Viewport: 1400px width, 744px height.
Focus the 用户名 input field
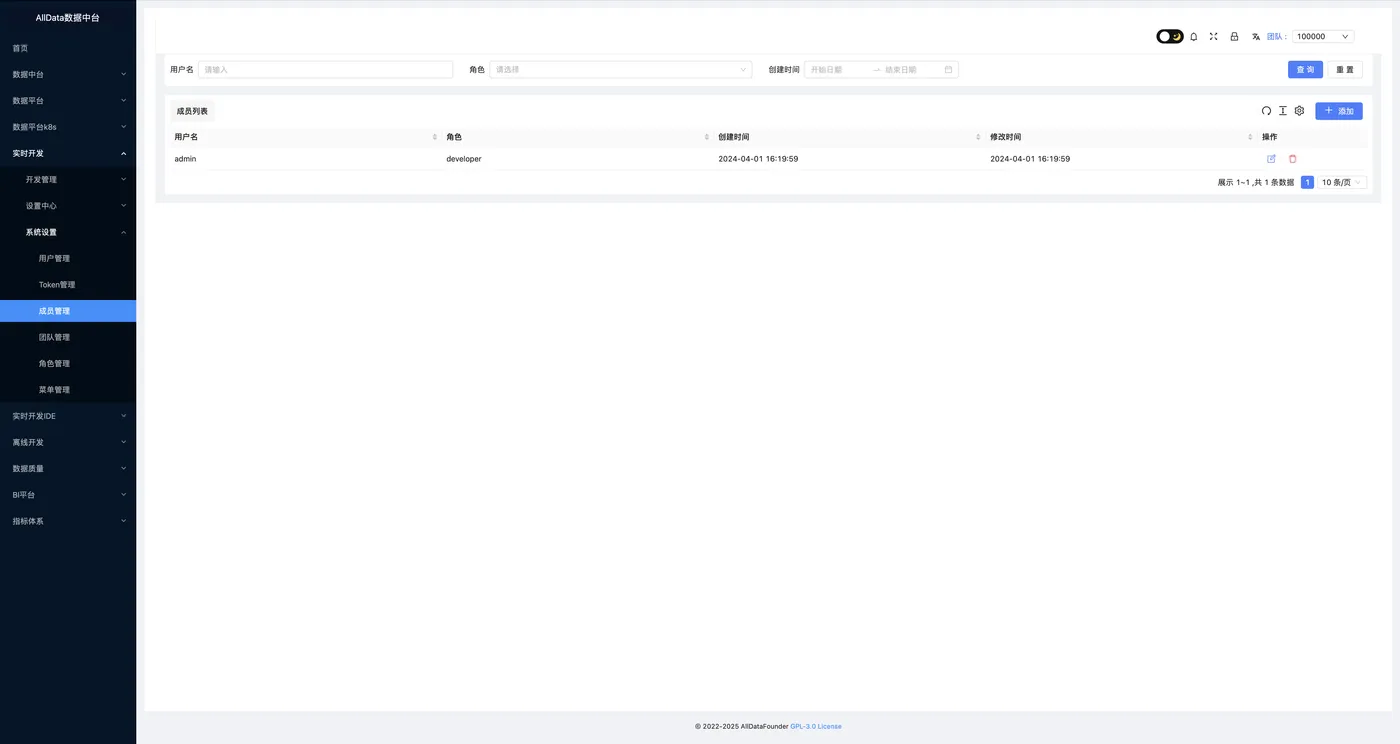click(325, 69)
